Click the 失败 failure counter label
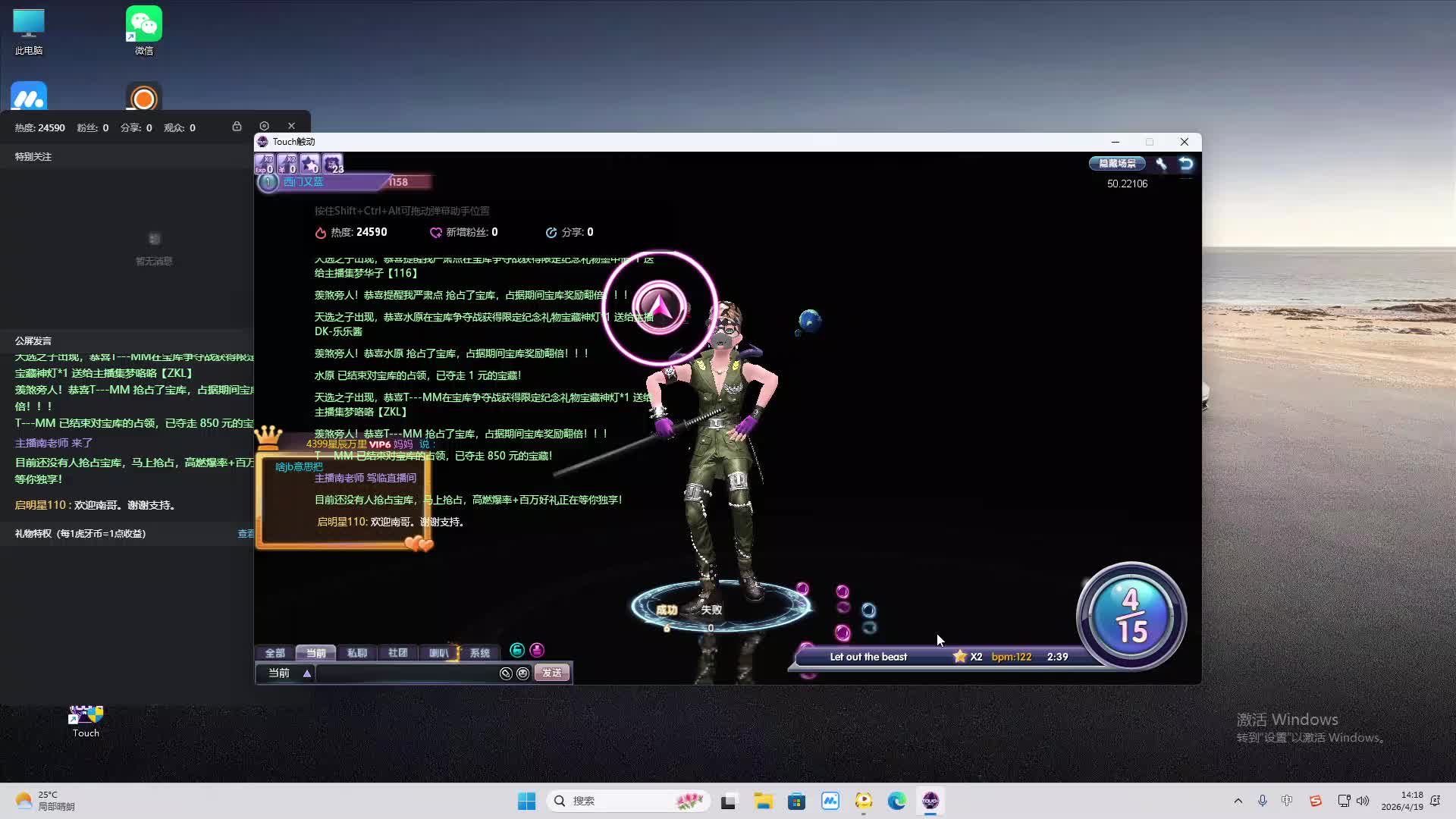The image size is (1456, 819). tap(711, 610)
